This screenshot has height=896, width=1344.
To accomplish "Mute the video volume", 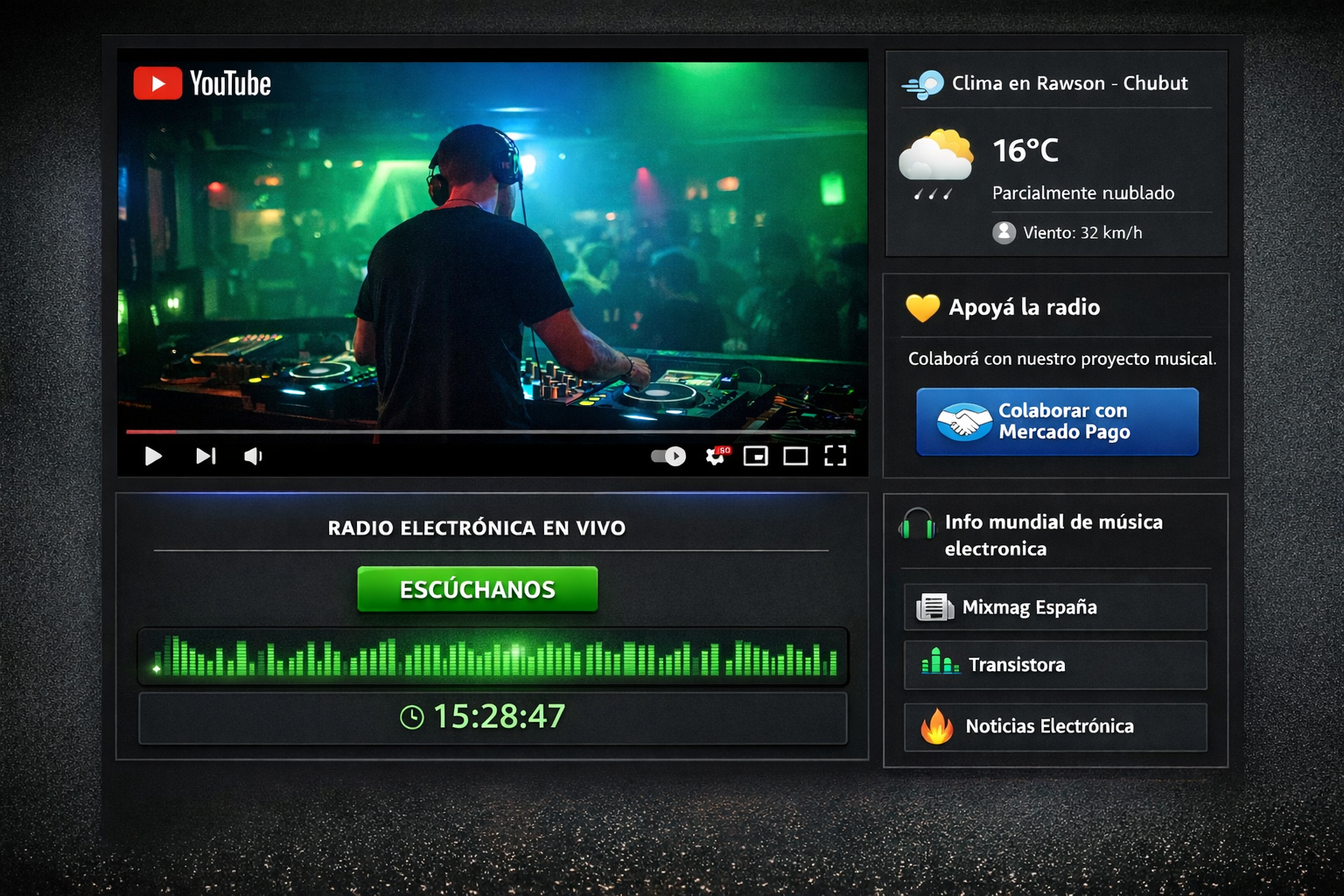I will 253,456.
